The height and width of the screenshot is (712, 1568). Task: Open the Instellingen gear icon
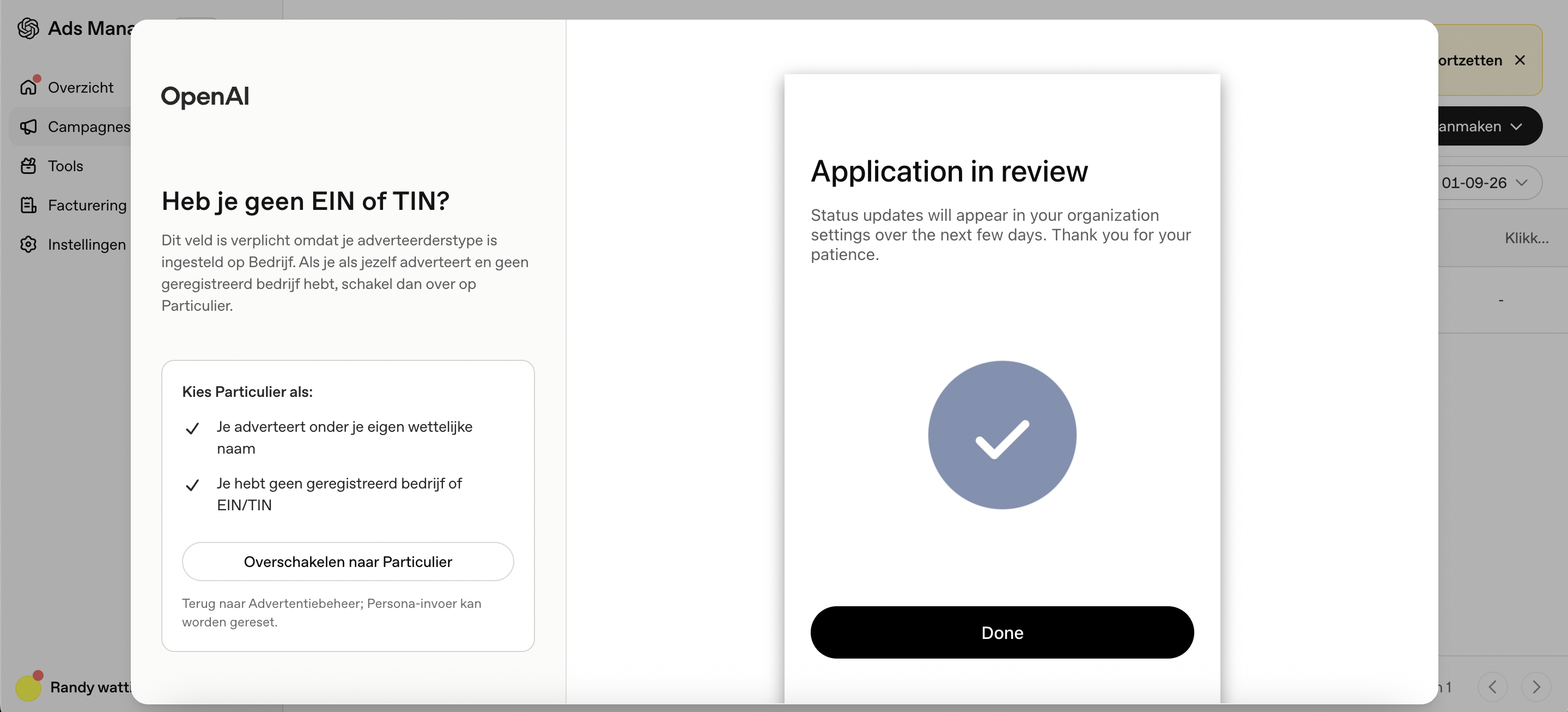28,244
